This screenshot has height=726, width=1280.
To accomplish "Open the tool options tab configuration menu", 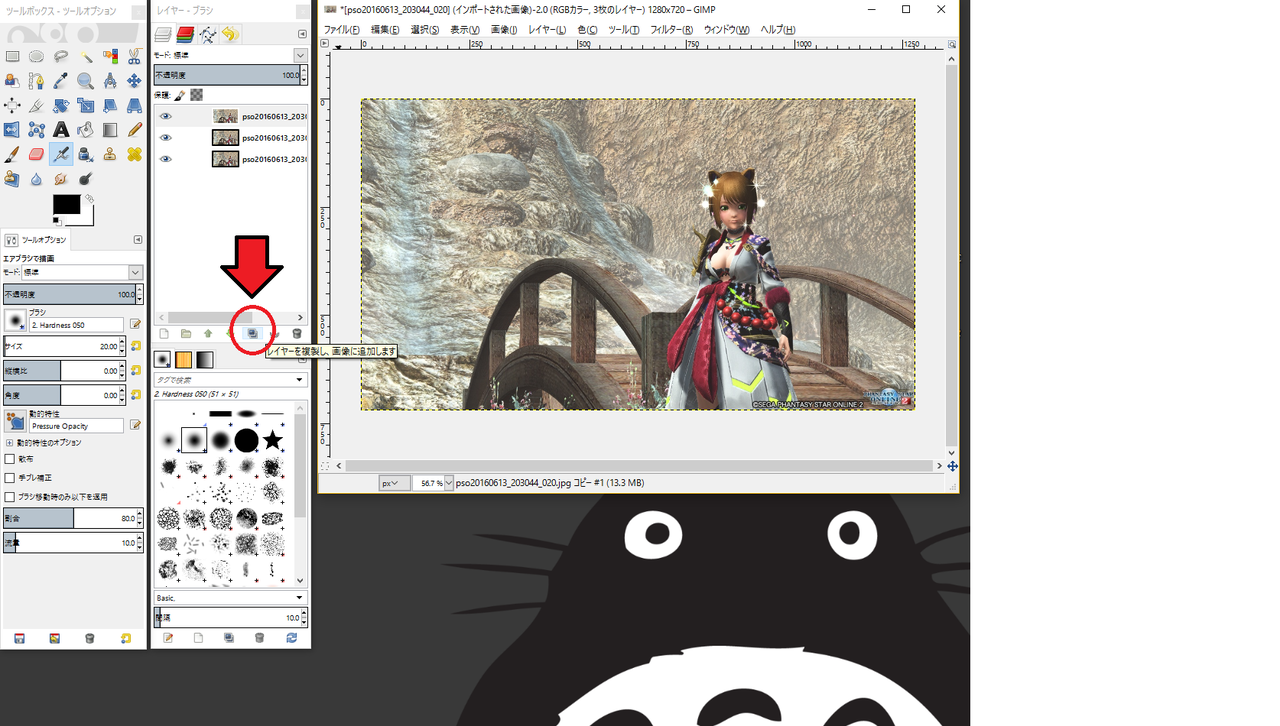I will coord(138,240).
